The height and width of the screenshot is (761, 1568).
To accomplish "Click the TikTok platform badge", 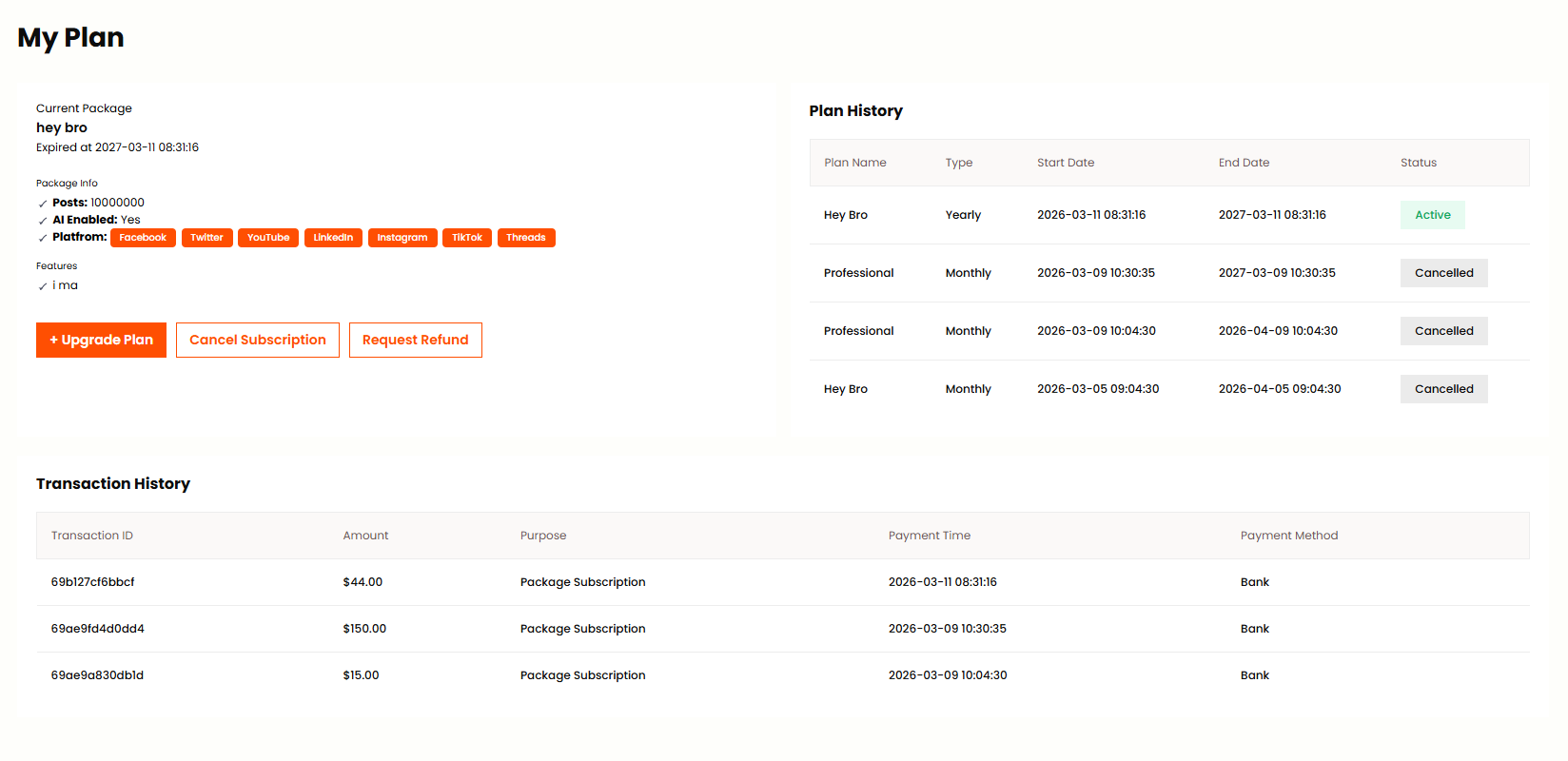I will (466, 238).
